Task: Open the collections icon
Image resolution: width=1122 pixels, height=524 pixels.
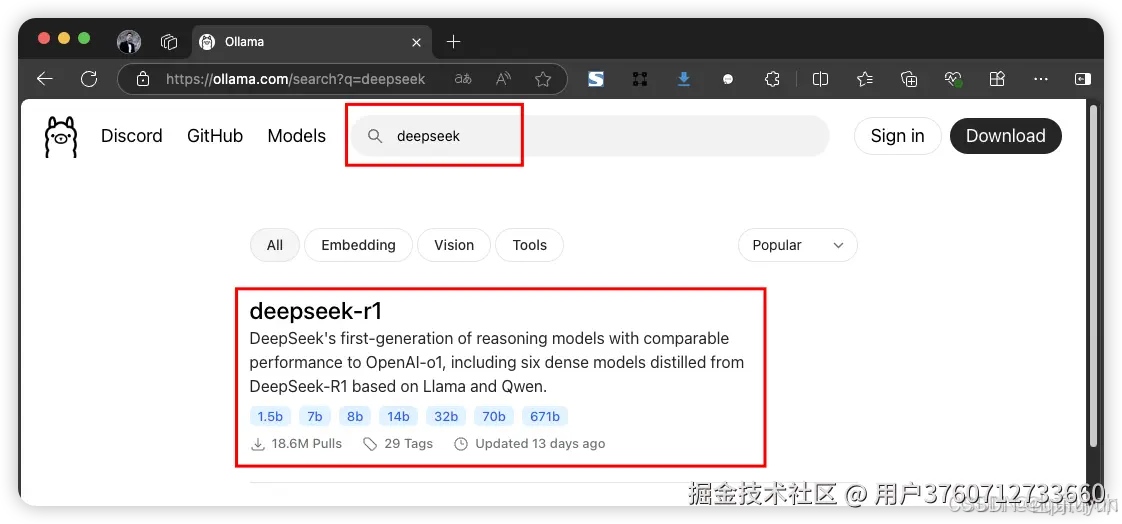Action: (909, 79)
